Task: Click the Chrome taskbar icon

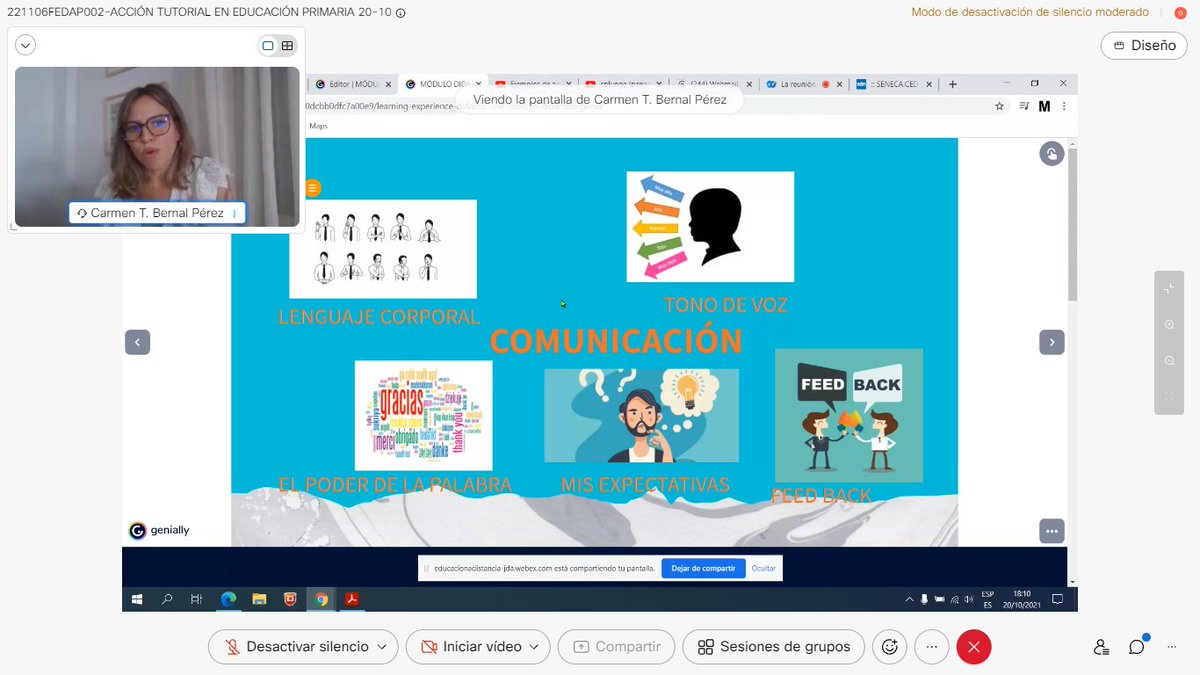Action: coord(321,600)
